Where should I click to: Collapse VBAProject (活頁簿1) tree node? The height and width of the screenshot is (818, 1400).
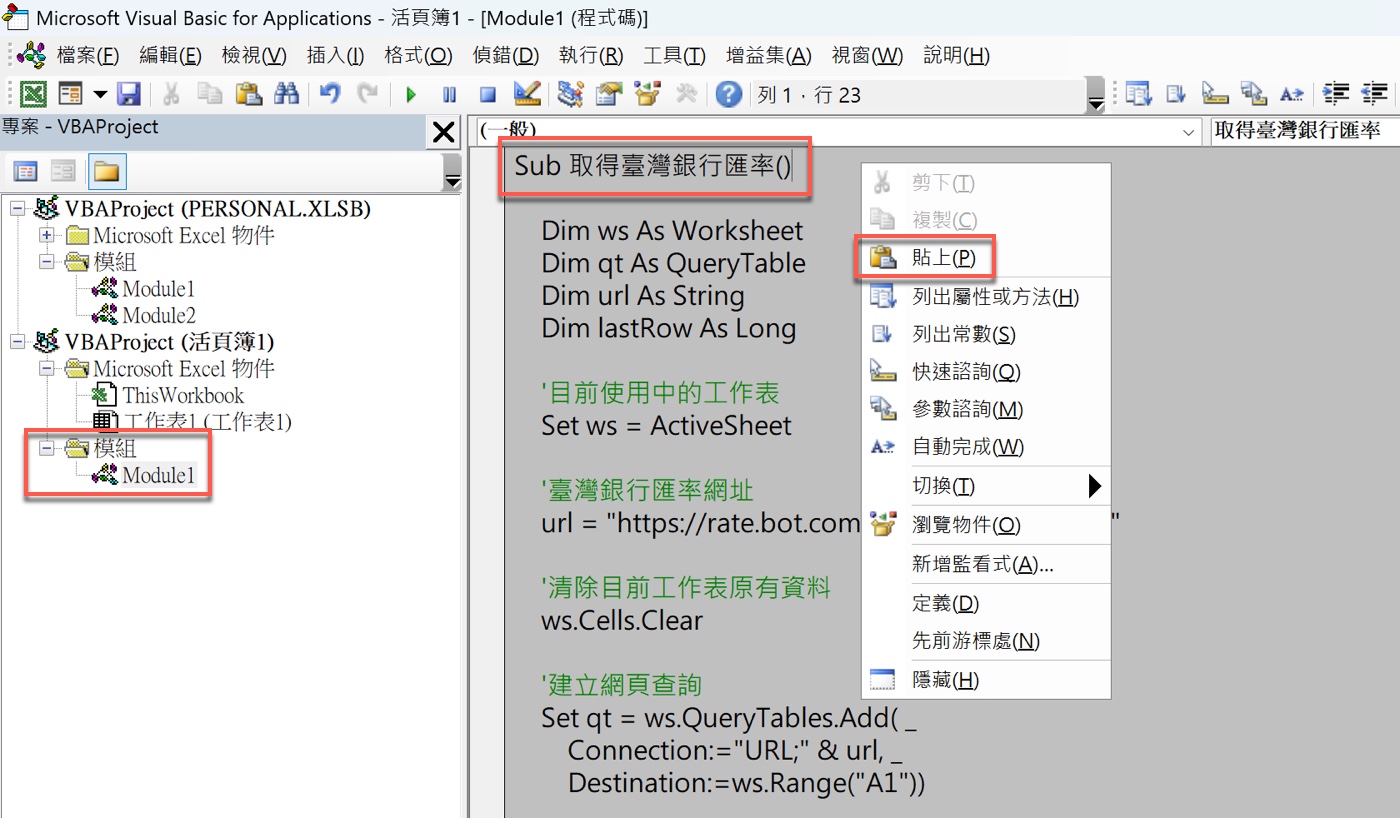[17, 342]
